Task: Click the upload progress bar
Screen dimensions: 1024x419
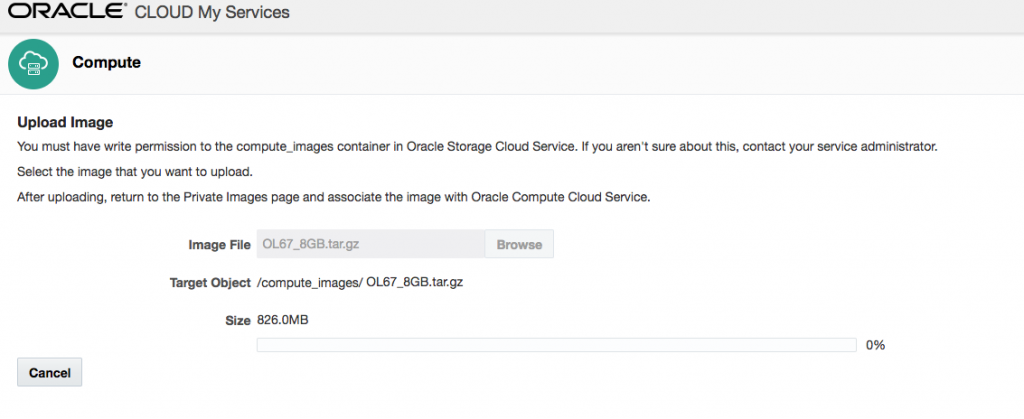Action: click(556, 345)
